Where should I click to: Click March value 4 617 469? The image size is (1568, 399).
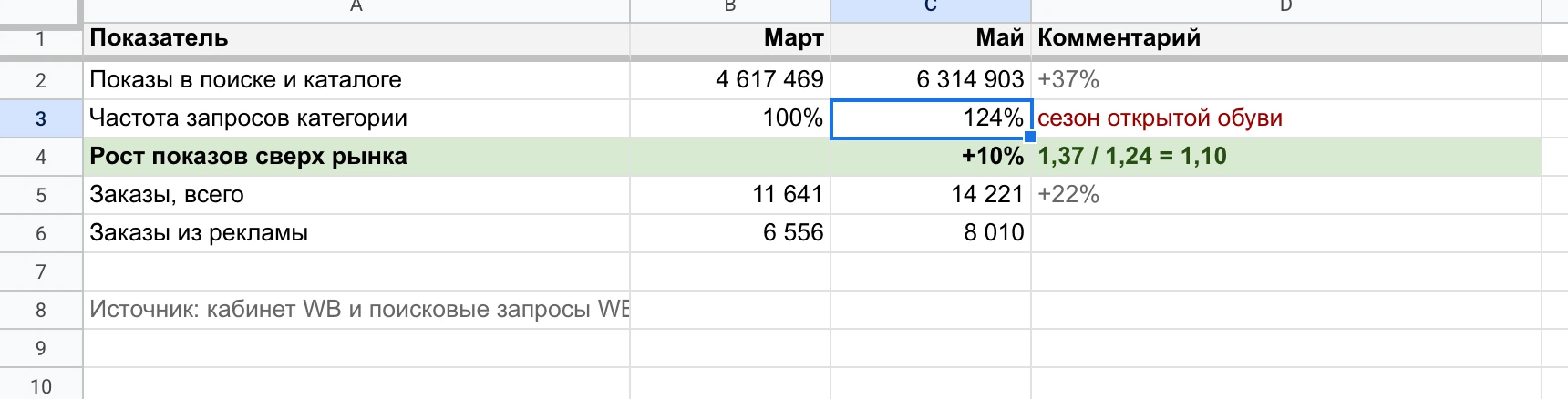pyautogui.click(x=730, y=80)
